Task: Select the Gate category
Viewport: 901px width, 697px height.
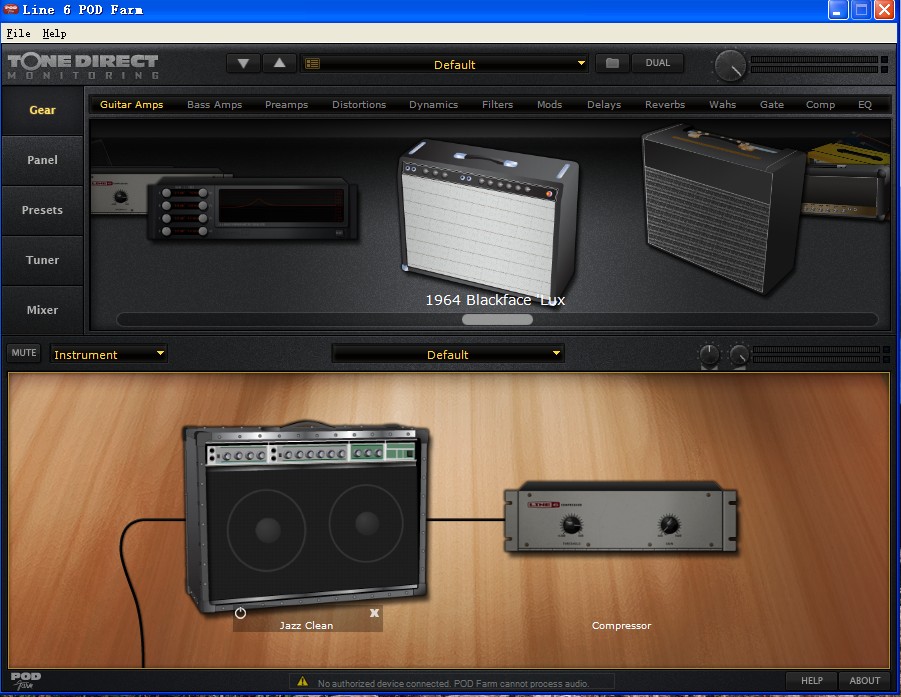Action: 772,105
